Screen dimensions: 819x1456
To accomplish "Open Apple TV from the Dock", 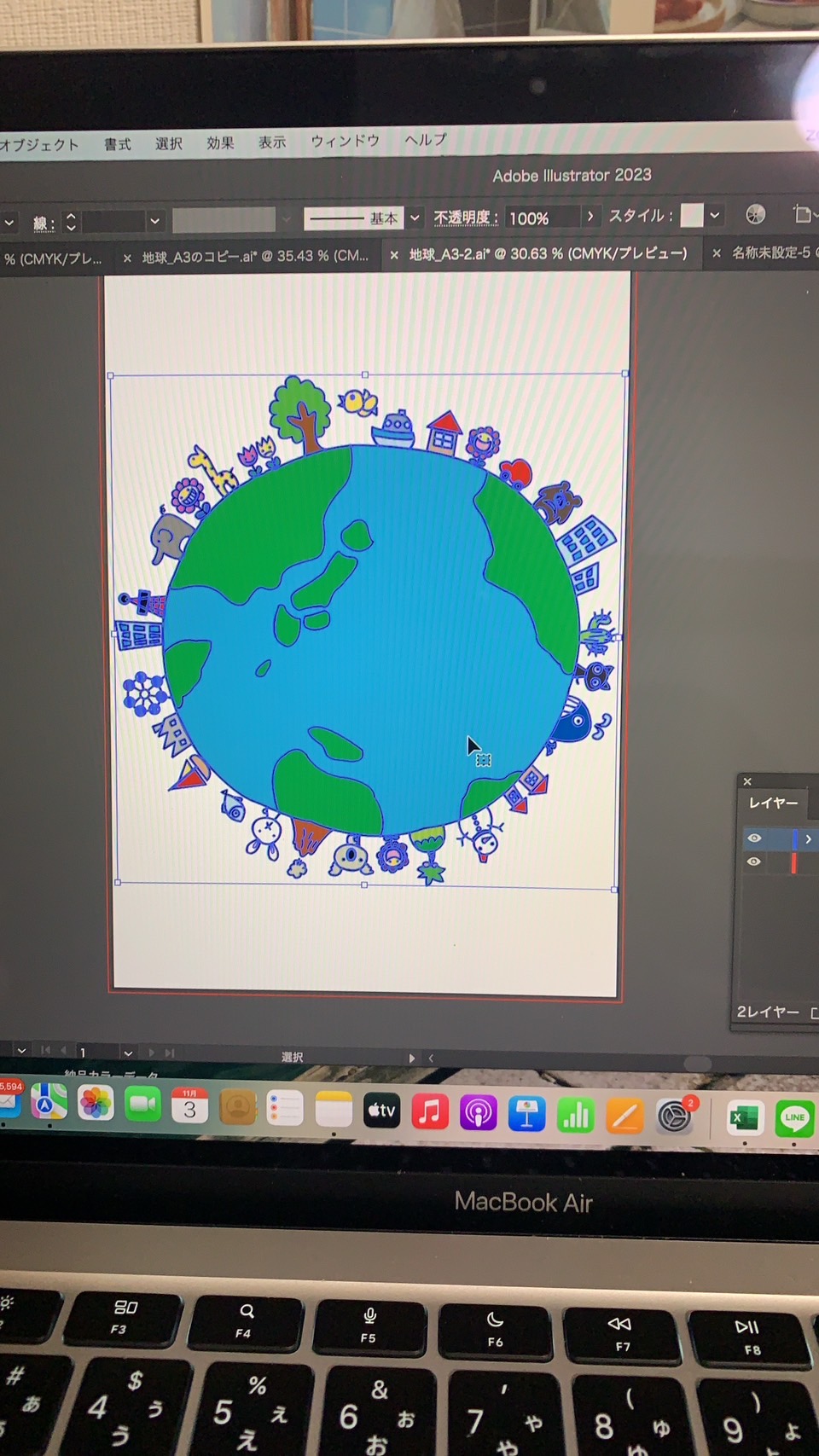I will pyautogui.click(x=381, y=1111).
